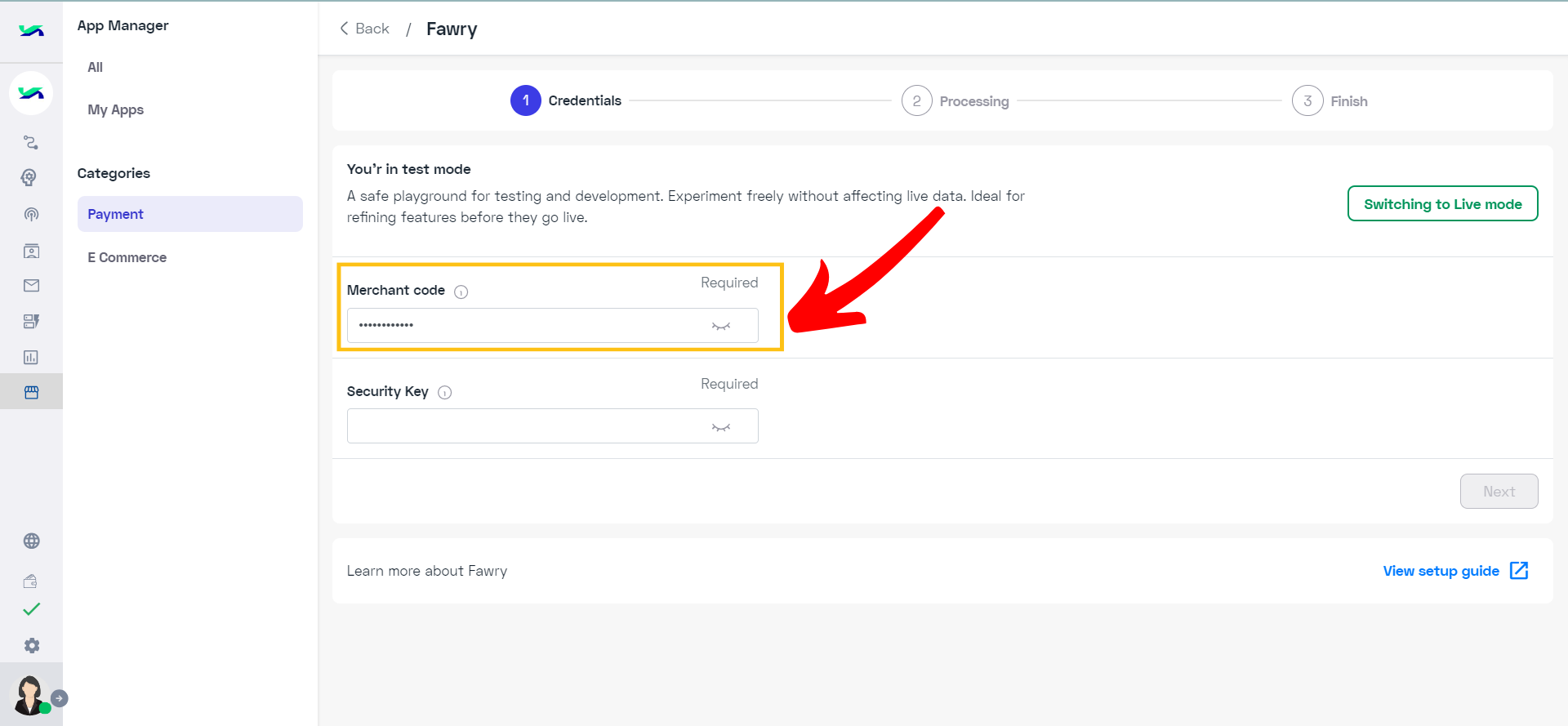The image size is (1568, 726).
Task: Click step 2 Processing
Action: point(955,100)
